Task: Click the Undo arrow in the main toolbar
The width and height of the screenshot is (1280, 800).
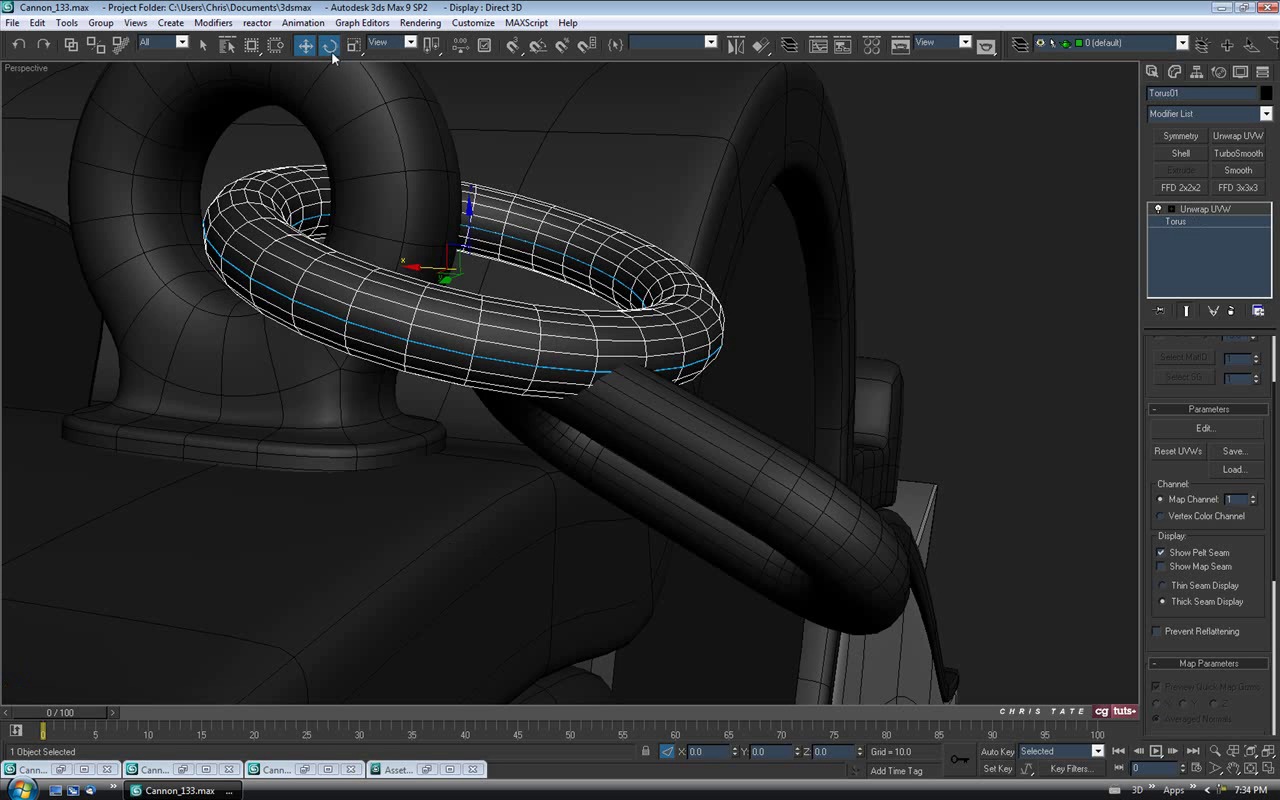Action: [19, 44]
